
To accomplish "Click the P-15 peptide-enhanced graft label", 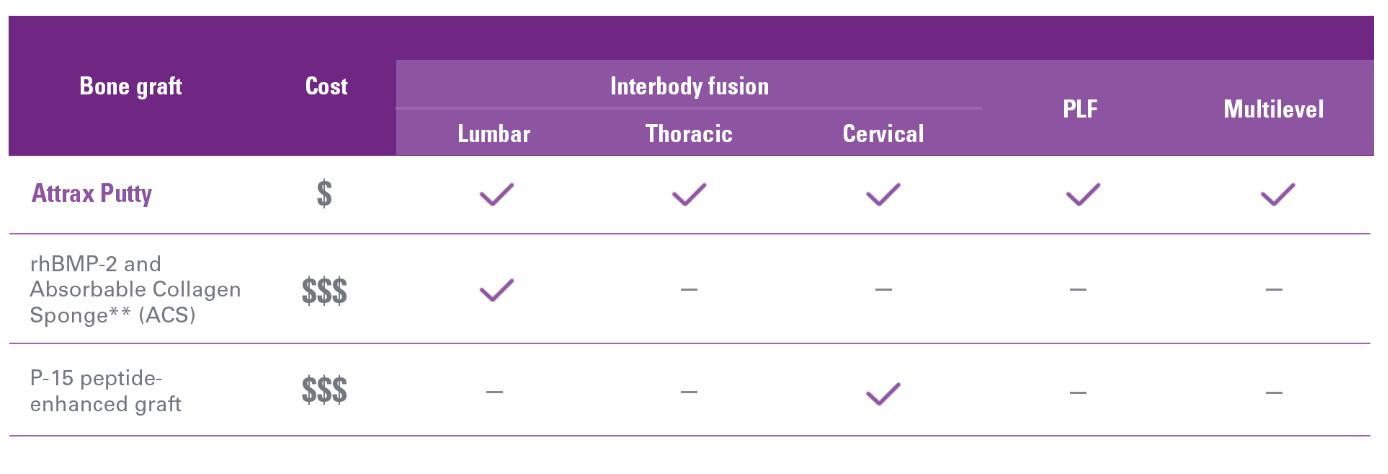I will point(106,391).
